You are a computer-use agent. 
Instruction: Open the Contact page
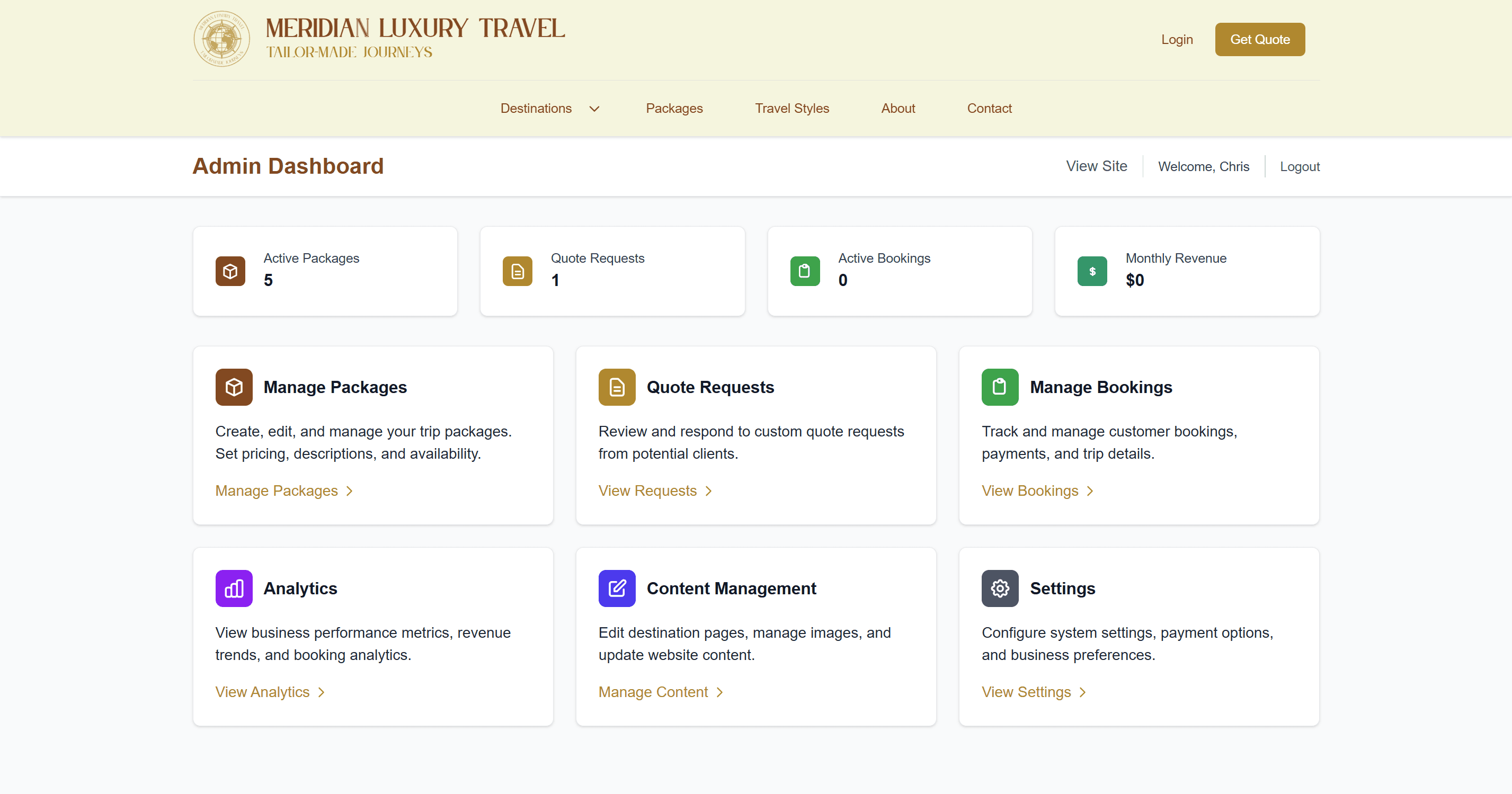(990, 108)
